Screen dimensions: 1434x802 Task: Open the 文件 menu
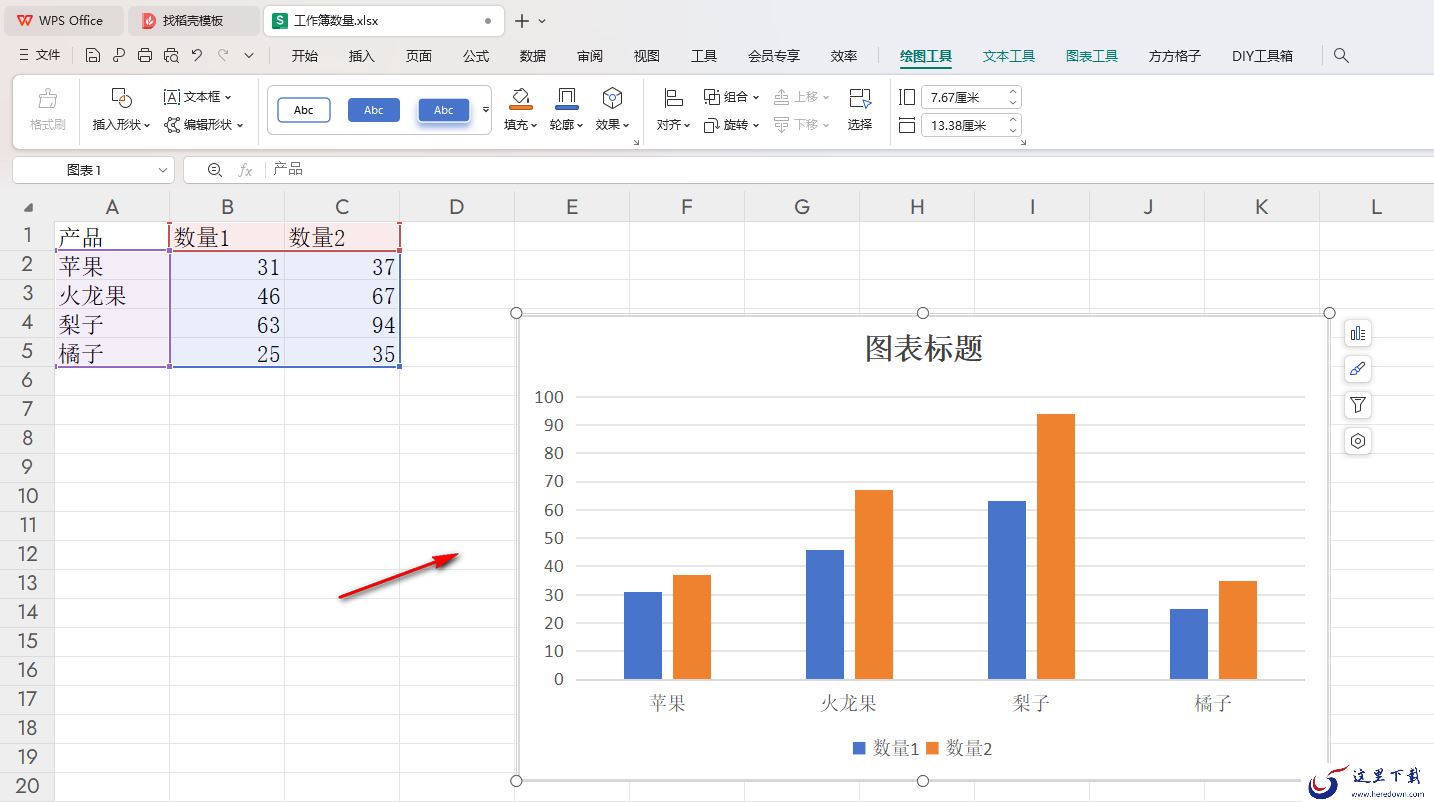39,56
